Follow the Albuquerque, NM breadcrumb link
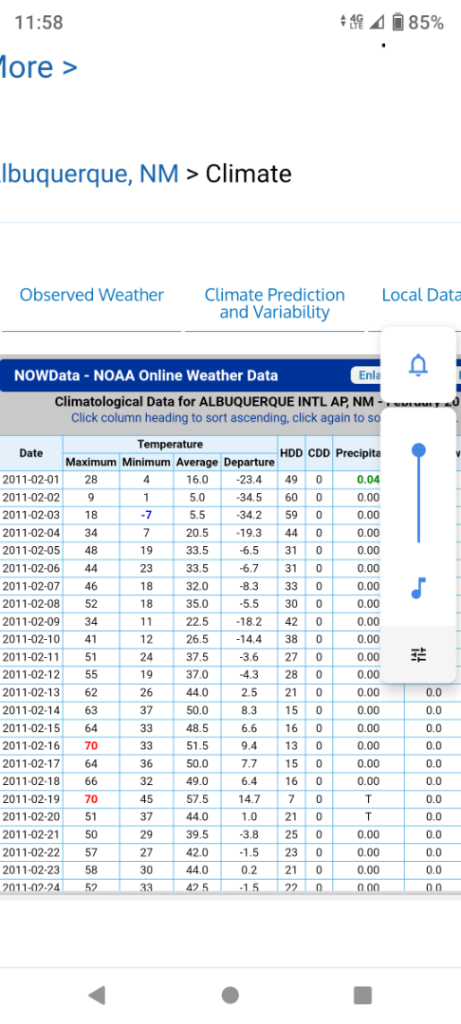This screenshot has height=1024, width=461. (x=88, y=174)
